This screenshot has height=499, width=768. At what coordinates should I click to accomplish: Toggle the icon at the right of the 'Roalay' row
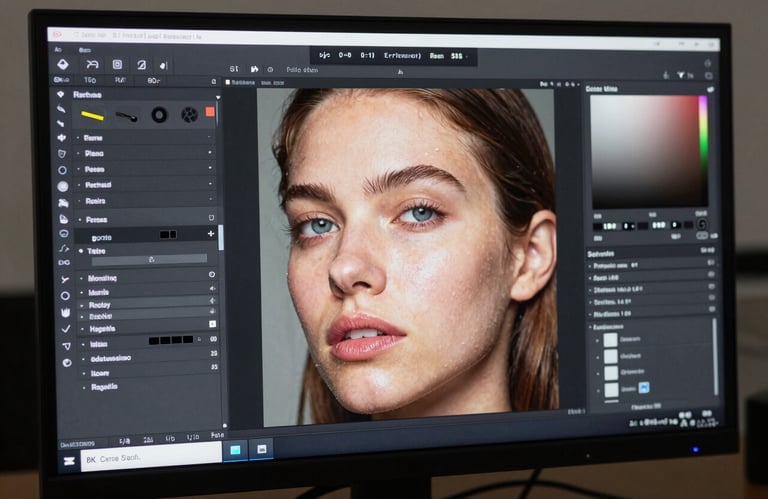point(213,301)
